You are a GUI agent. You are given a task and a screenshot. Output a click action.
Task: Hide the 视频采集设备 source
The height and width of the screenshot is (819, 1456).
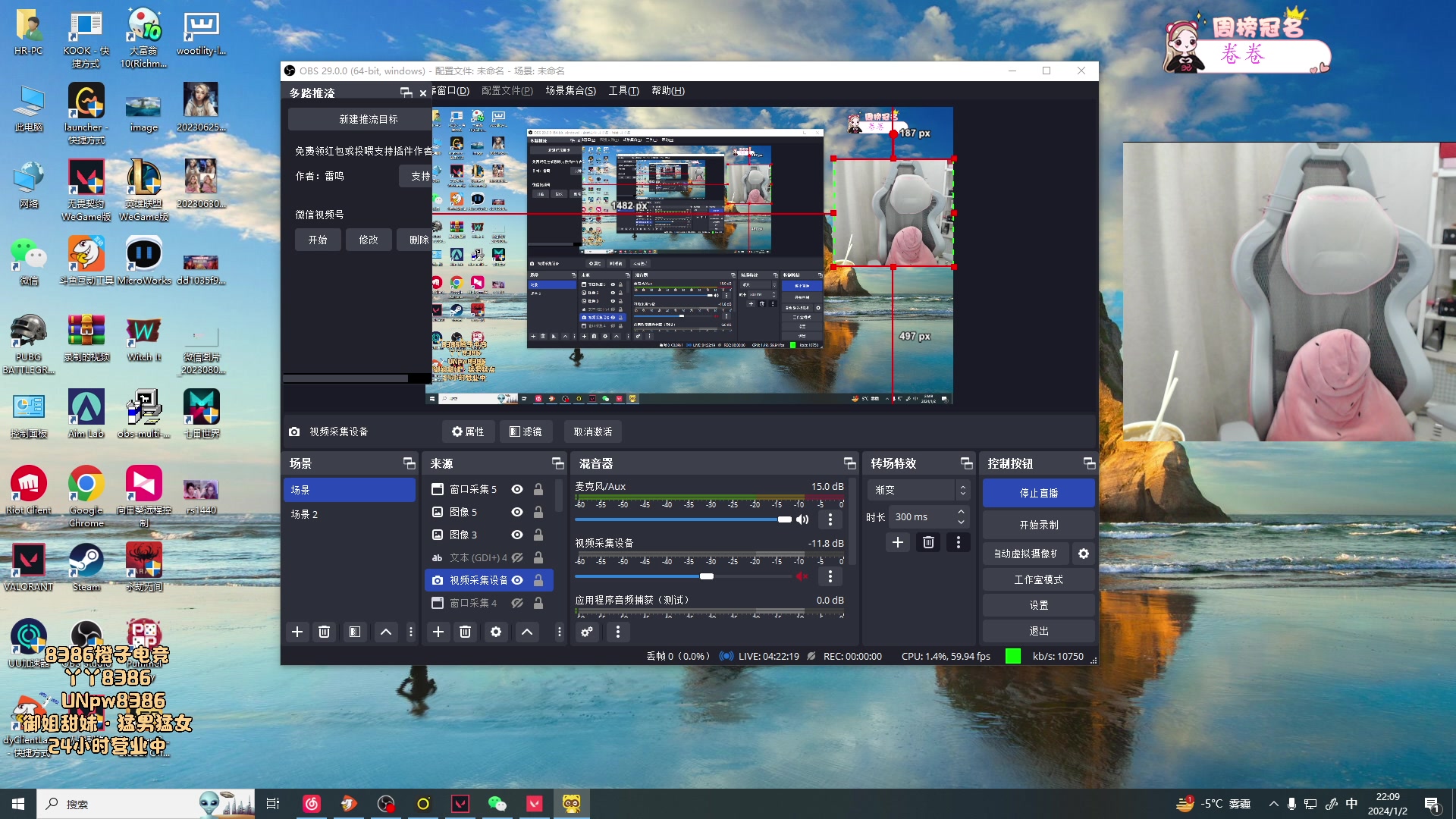click(x=517, y=580)
